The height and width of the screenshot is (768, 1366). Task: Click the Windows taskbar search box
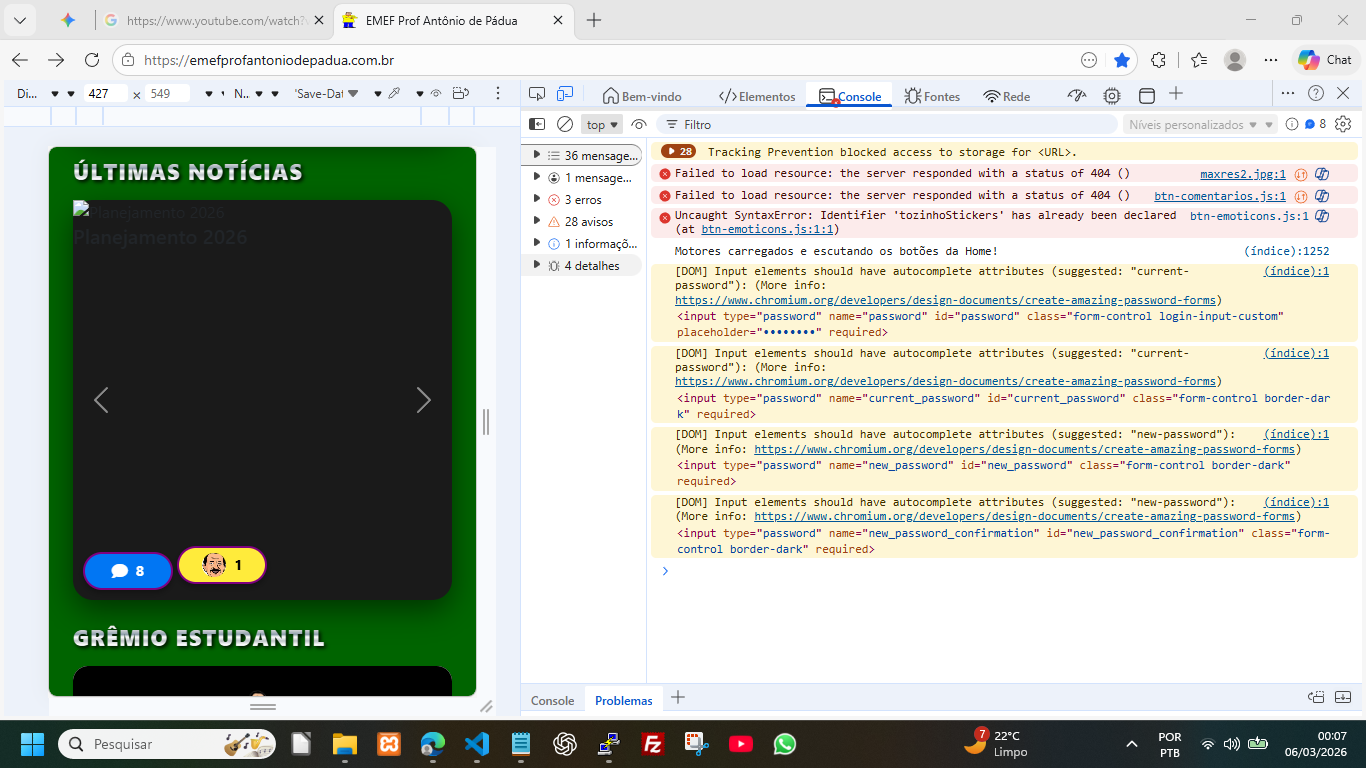(x=166, y=744)
